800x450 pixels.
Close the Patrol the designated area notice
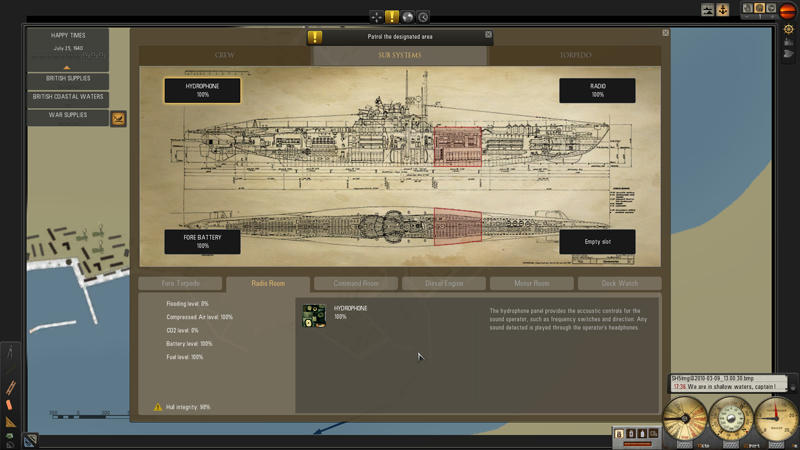(488, 35)
